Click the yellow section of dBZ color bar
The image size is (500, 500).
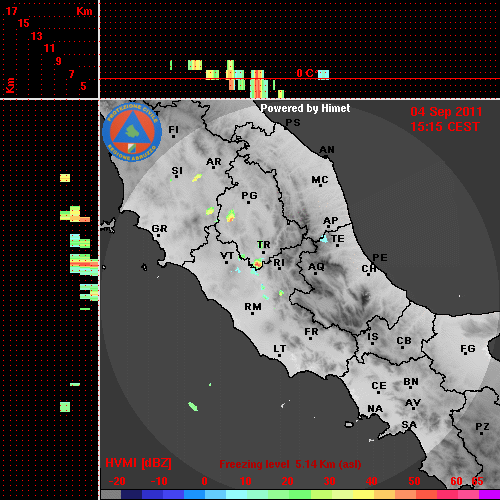pos(363,494)
